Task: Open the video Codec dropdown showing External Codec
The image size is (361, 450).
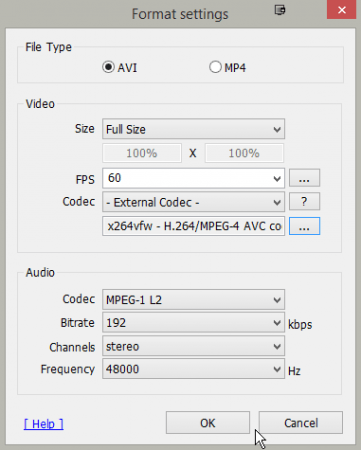Action: pyautogui.click(x=193, y=202)
